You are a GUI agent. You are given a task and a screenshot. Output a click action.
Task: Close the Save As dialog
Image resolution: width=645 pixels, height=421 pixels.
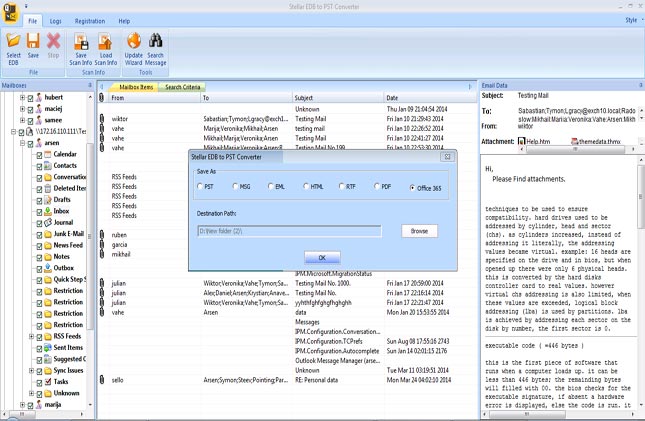pos(447,156)
